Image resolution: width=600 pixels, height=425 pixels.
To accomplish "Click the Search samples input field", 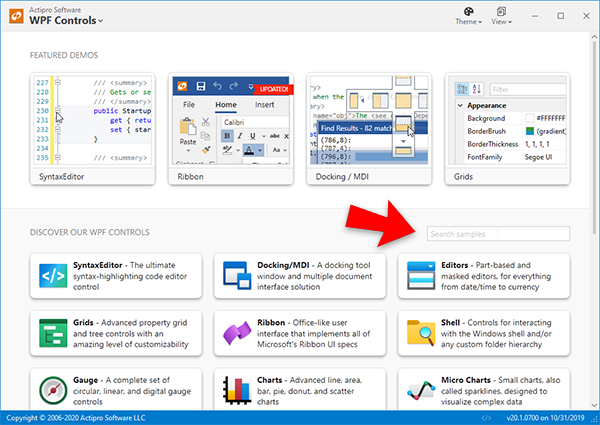I will pyautogui.click(x=498, y=234).
